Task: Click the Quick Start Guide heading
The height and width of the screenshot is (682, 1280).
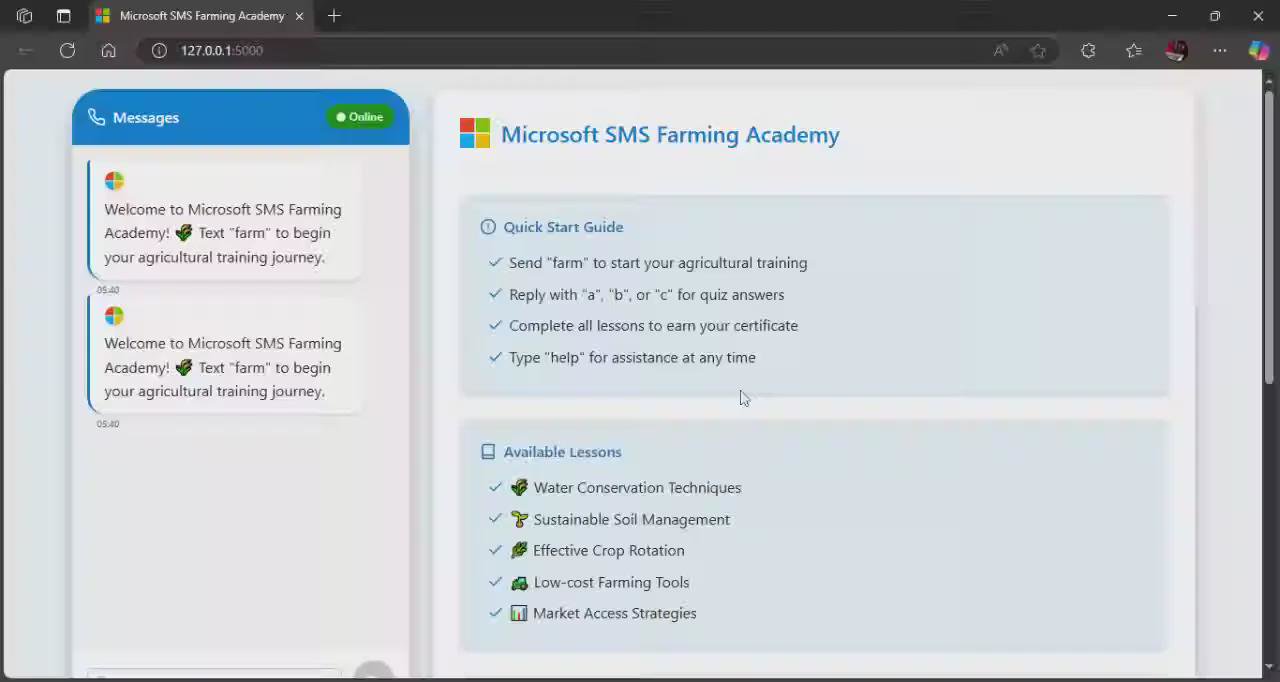Action: (563, 227)
